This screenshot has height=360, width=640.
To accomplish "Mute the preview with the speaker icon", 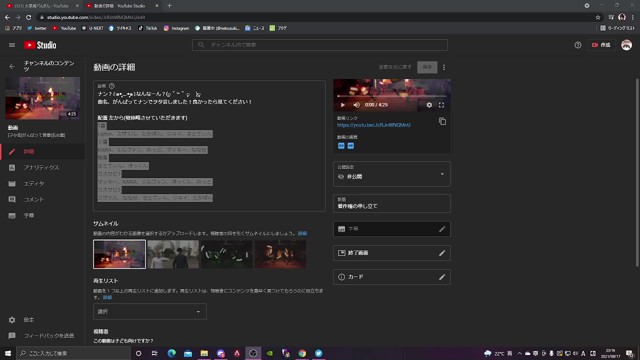I will coord(356,105).
